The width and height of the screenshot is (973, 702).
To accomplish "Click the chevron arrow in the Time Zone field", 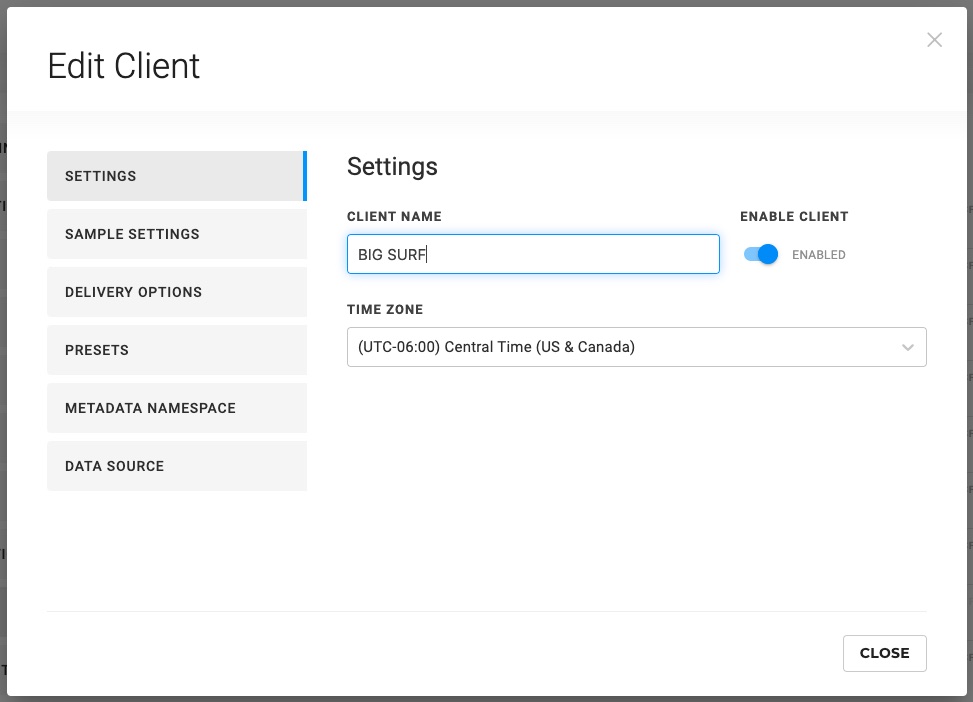I will 907,348.
